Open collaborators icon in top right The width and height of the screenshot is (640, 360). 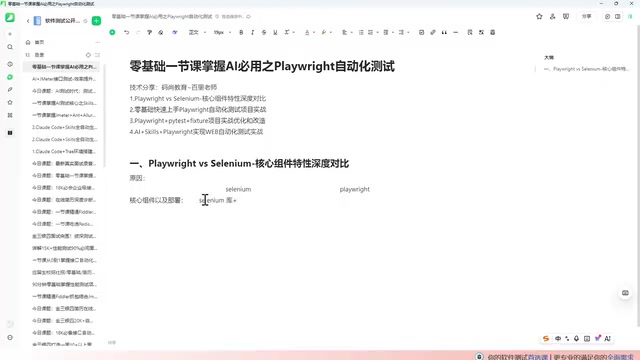tap(552, 17)
